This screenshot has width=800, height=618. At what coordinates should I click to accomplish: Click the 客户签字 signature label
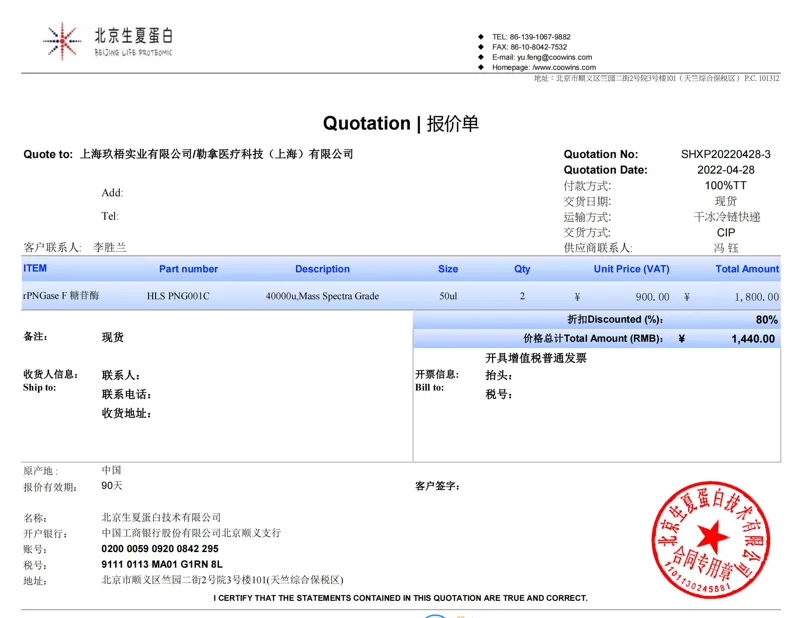pos(437,486)
